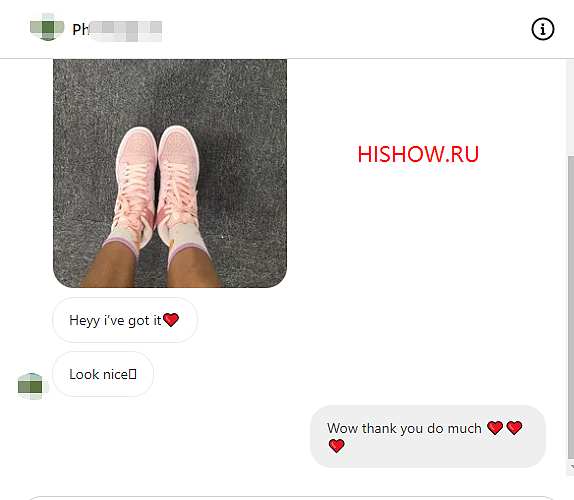Click the red HISHOW.RU watermark text
The height and width of the screenshot is (500, 574).
[418, 154]
